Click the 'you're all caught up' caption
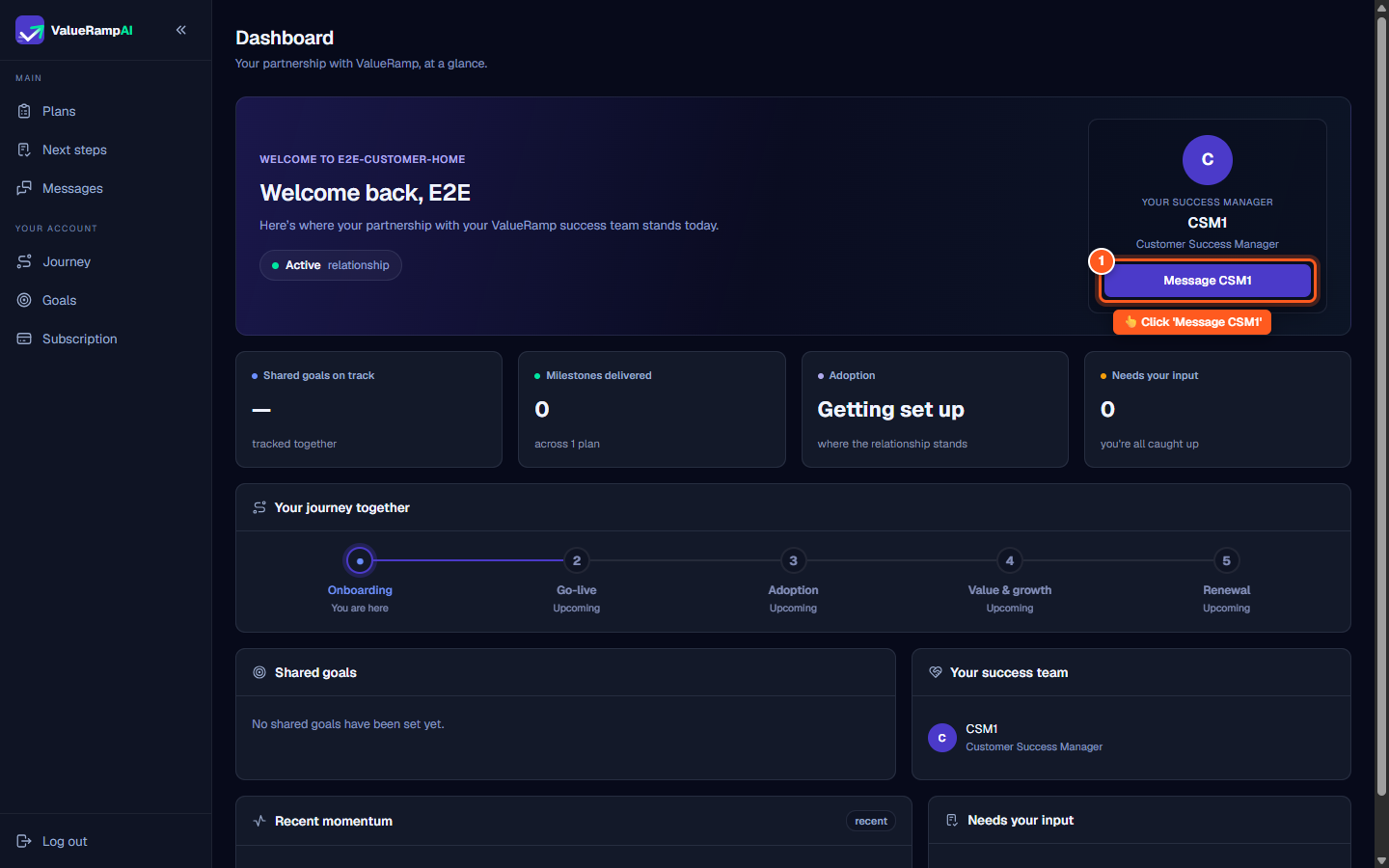 1150,444
